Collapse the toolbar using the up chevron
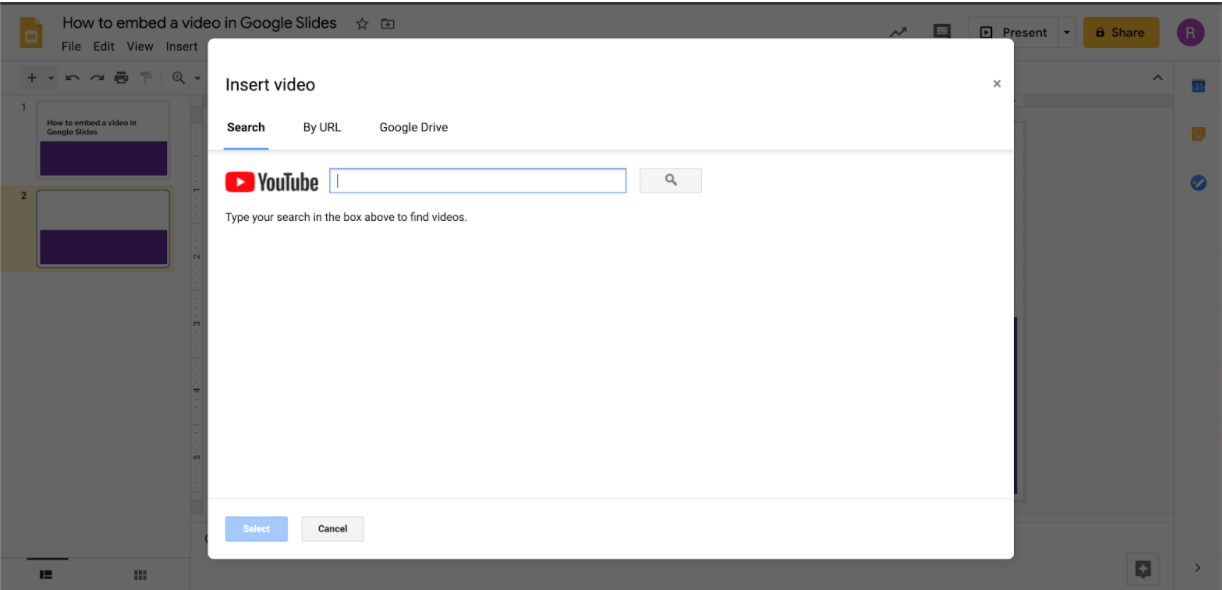The height and width of the screenshot is (590, 1222). (1158, 78)
